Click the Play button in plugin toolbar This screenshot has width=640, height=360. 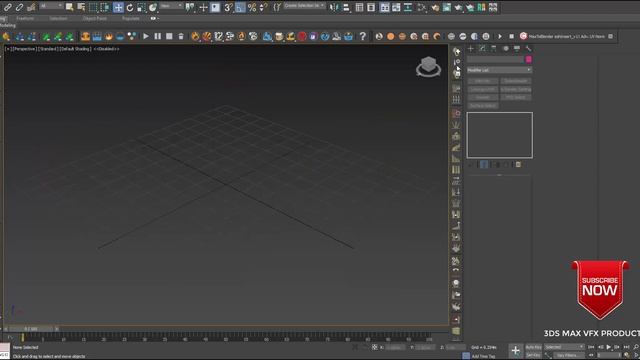pos(146,36)
